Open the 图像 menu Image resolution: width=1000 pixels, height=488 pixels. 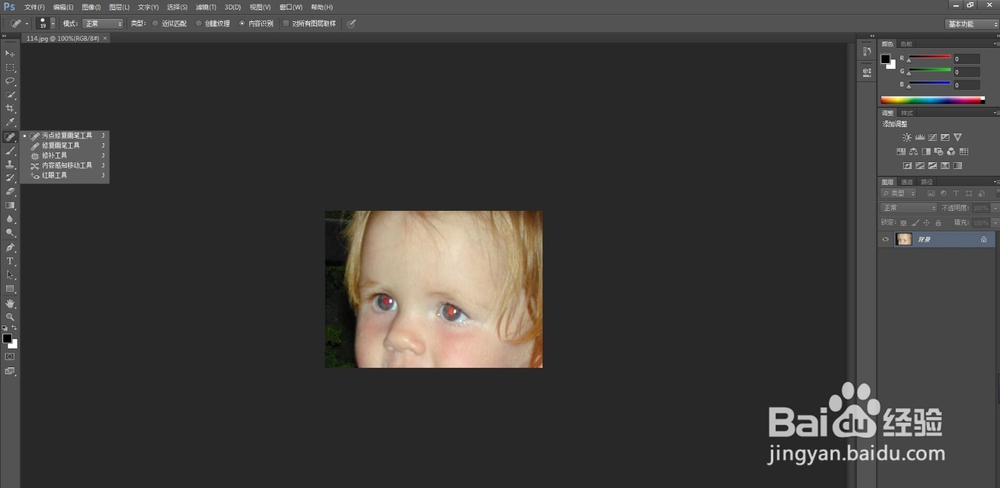click(x=91, y=7)
